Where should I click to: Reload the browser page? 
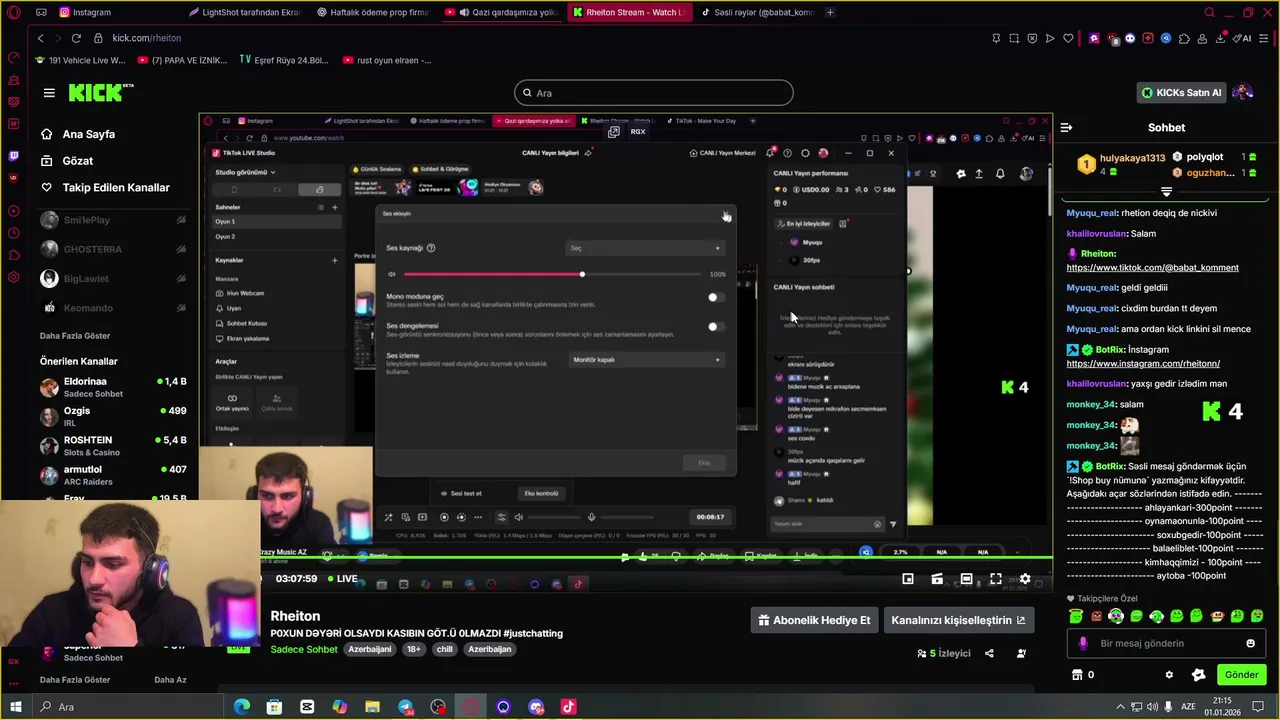76,38
